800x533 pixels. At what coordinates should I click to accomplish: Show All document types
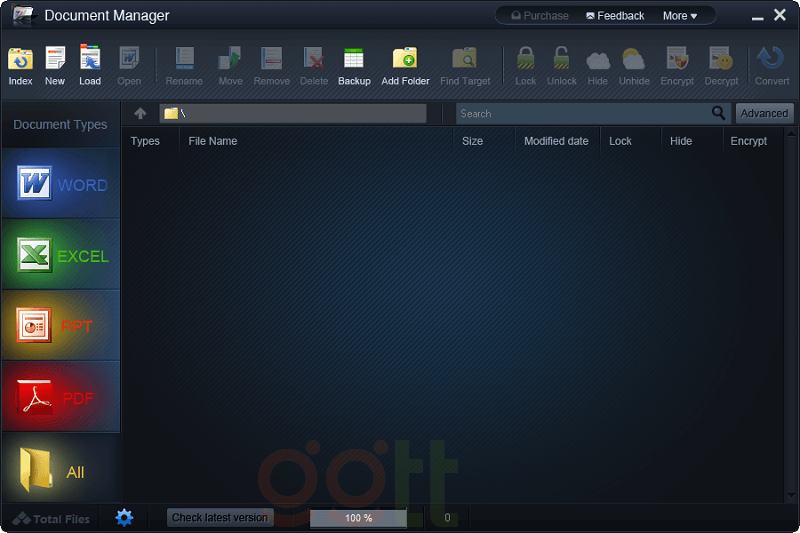[x=60, y=471]
